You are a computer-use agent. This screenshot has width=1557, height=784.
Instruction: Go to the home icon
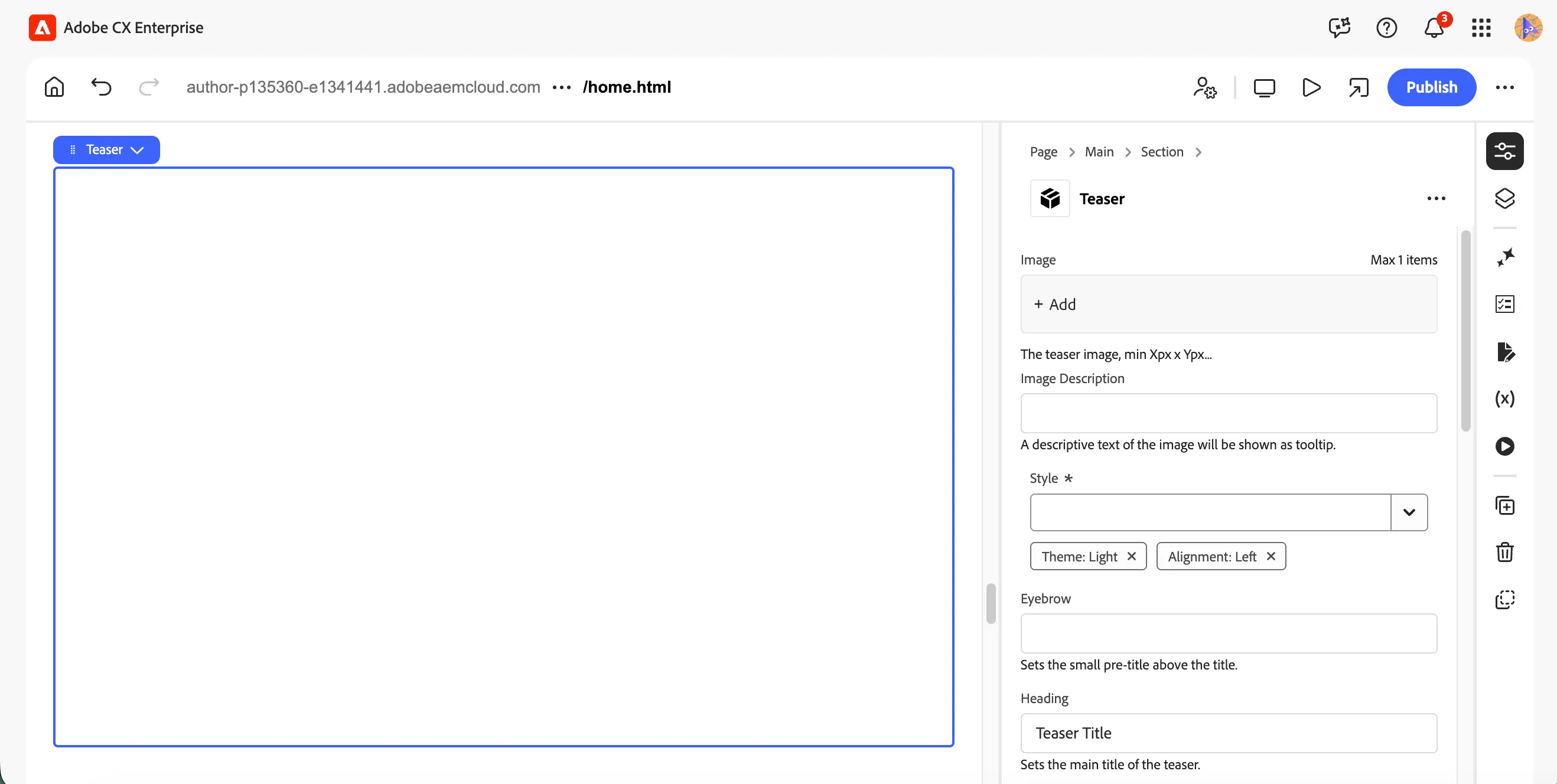point(54,87)
